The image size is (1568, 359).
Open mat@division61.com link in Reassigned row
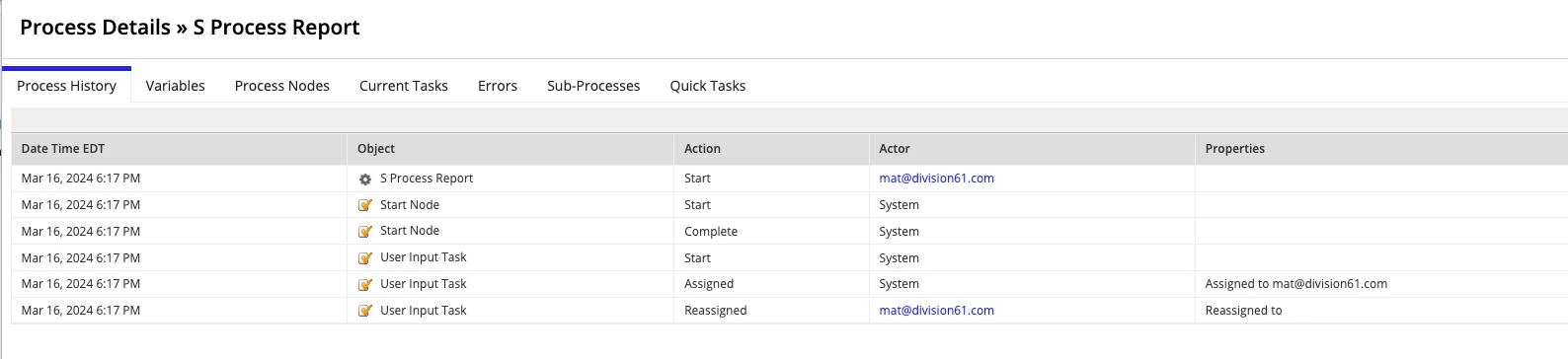tap(936, 311)
